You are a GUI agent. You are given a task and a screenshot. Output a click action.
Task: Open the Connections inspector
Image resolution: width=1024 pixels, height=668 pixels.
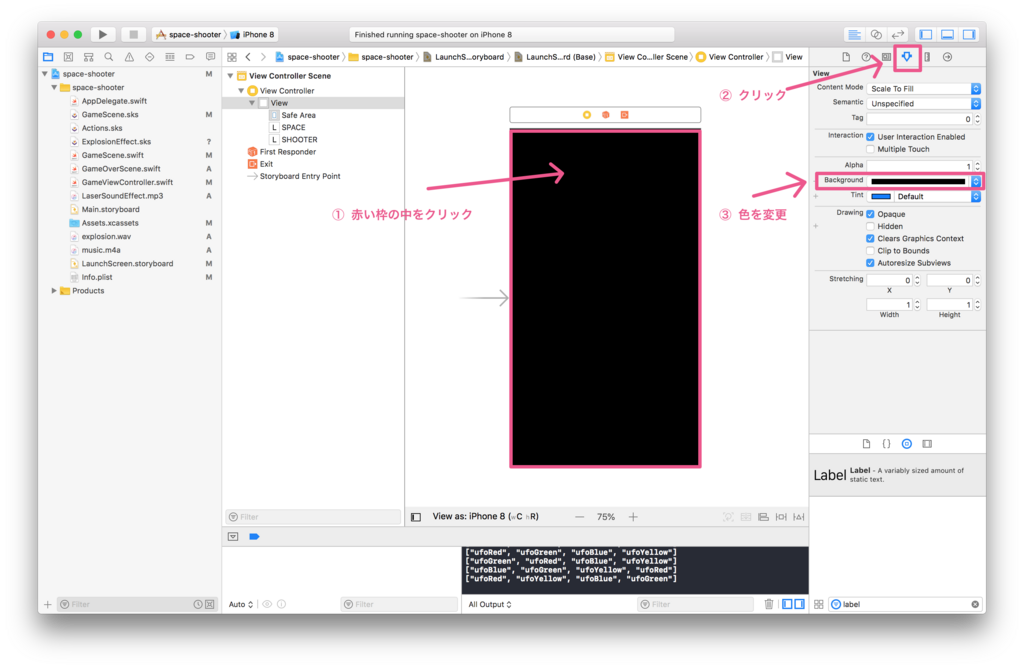tap(947, 56)
